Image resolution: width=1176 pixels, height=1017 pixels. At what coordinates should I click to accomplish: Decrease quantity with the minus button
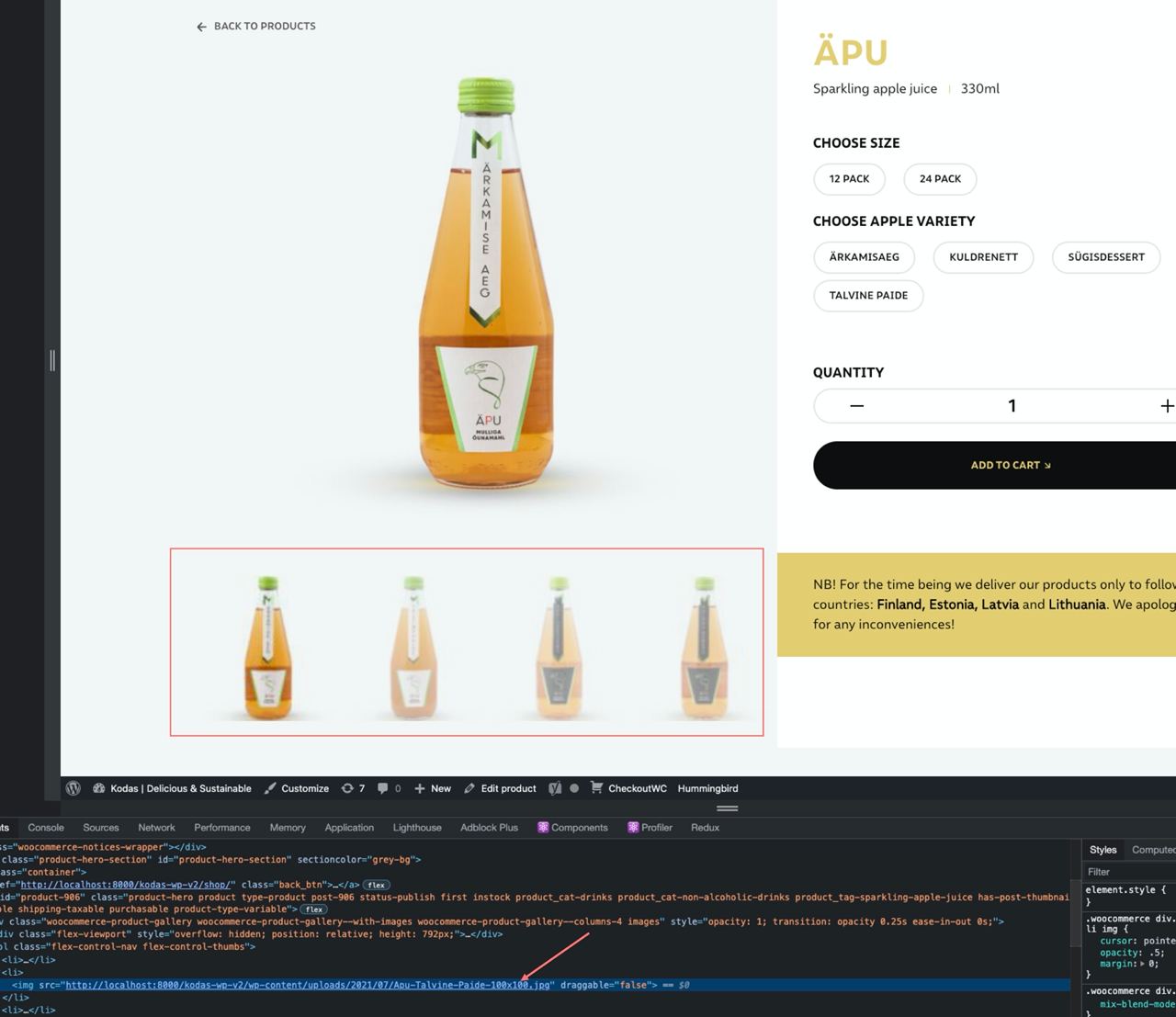tap(856, 406)
